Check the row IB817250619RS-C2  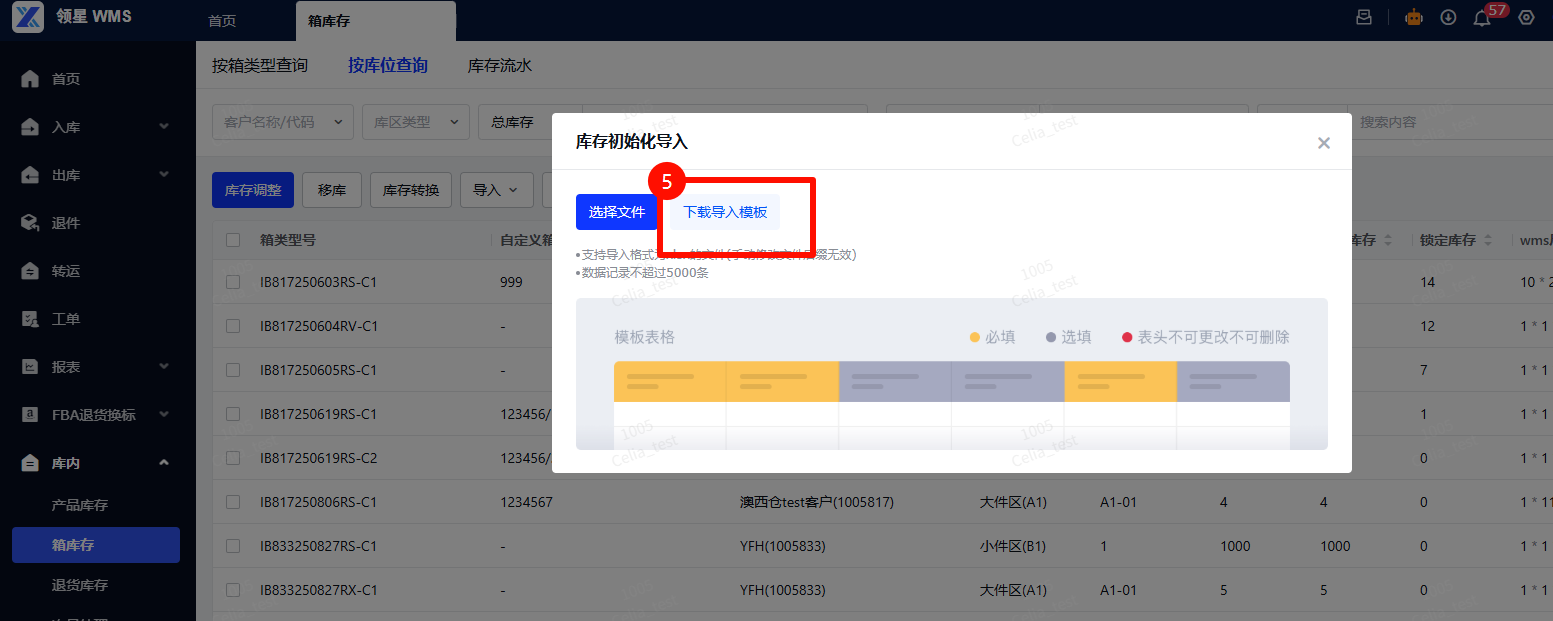[233, 458]
